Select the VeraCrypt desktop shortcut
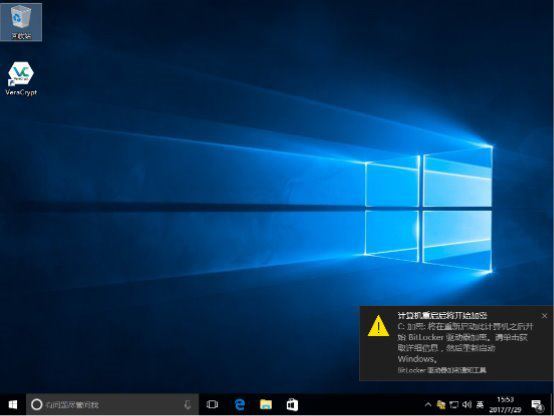Viewport: 554px width, 416px height. coord(21,78)
